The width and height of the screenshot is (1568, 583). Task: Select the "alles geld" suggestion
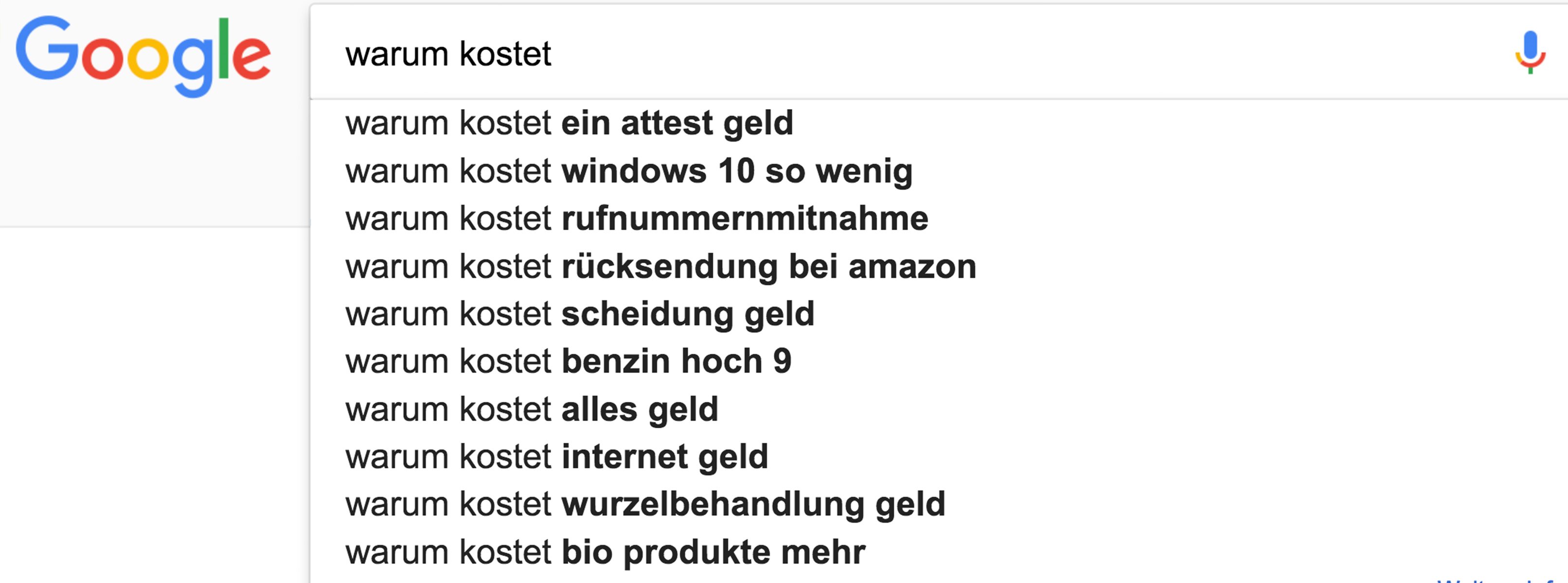coord(532,409)
